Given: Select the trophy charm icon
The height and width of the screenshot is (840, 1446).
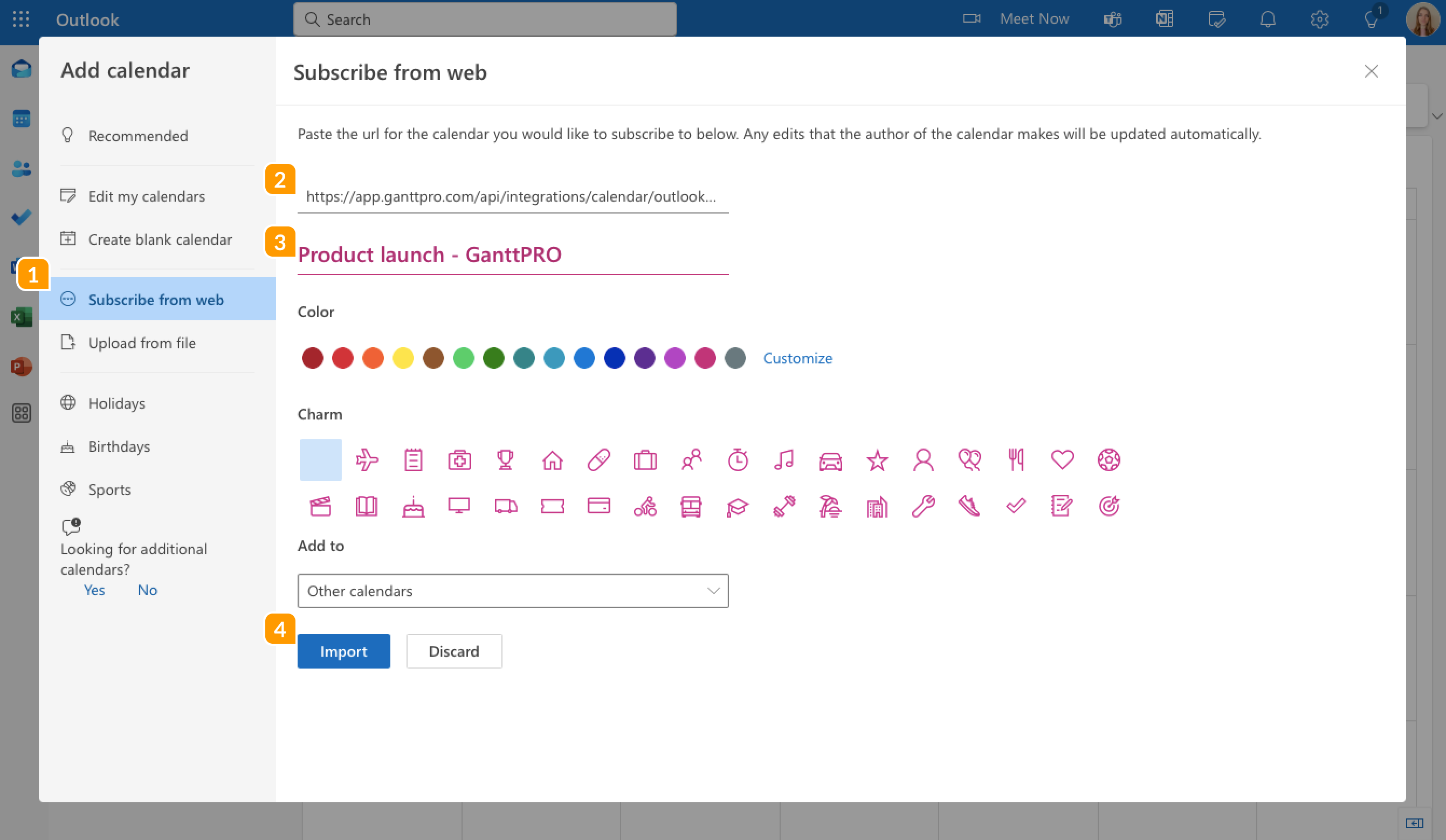Looking at the screenshot, I should (x=506, y=459).
